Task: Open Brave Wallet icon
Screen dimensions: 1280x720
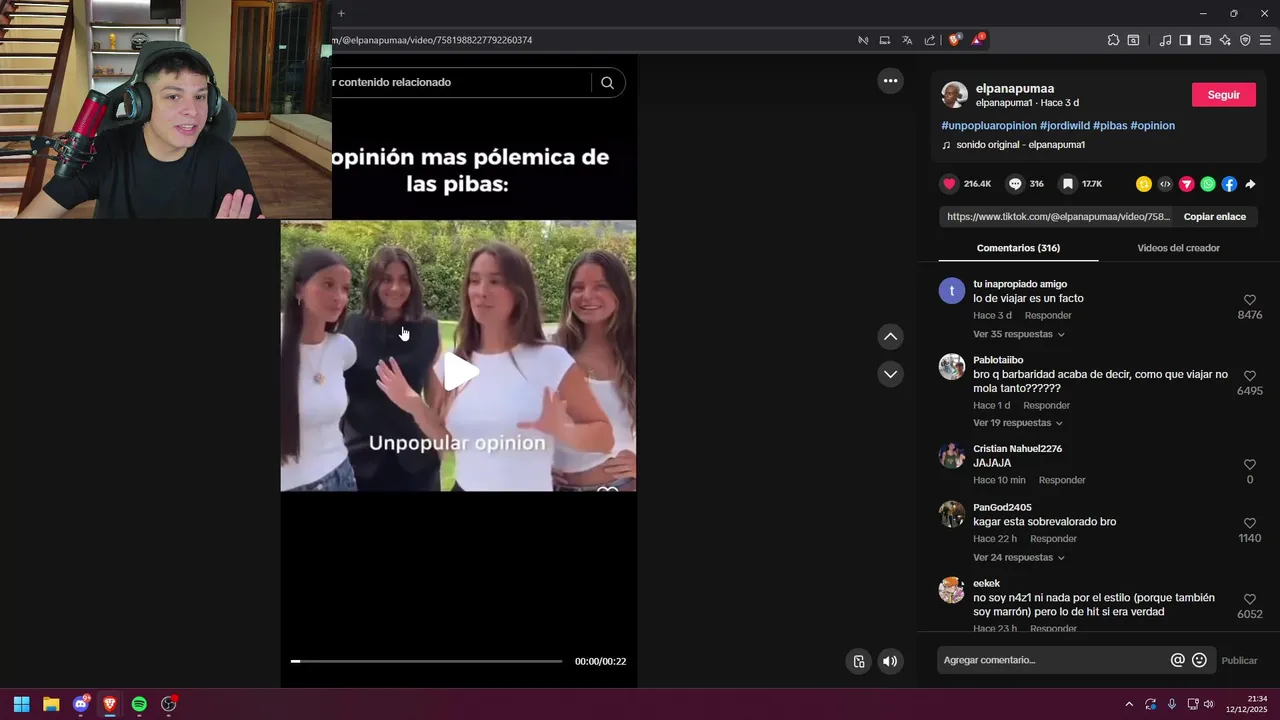Action: tap(1205, 40)
